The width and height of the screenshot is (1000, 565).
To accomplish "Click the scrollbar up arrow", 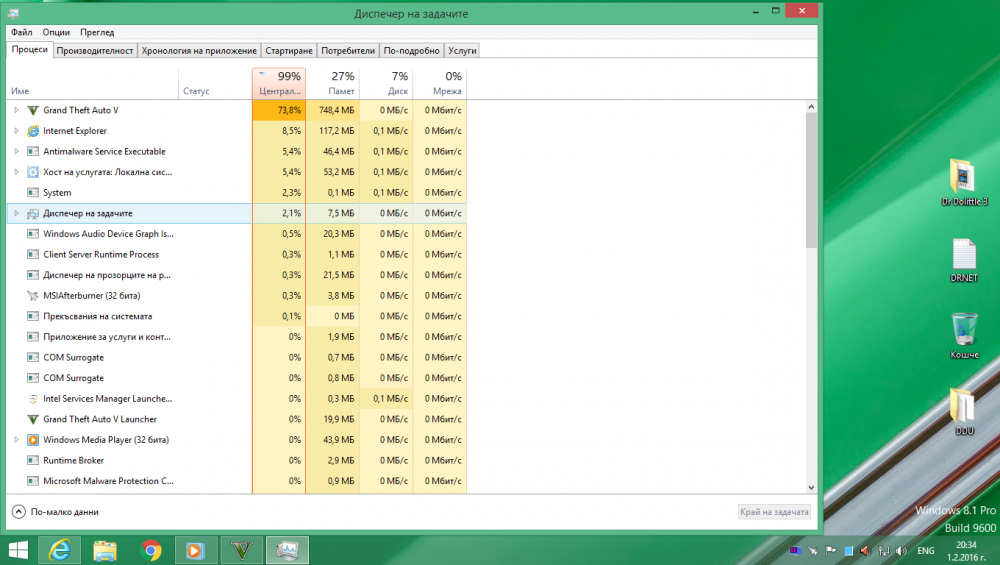I will [811, 107].
